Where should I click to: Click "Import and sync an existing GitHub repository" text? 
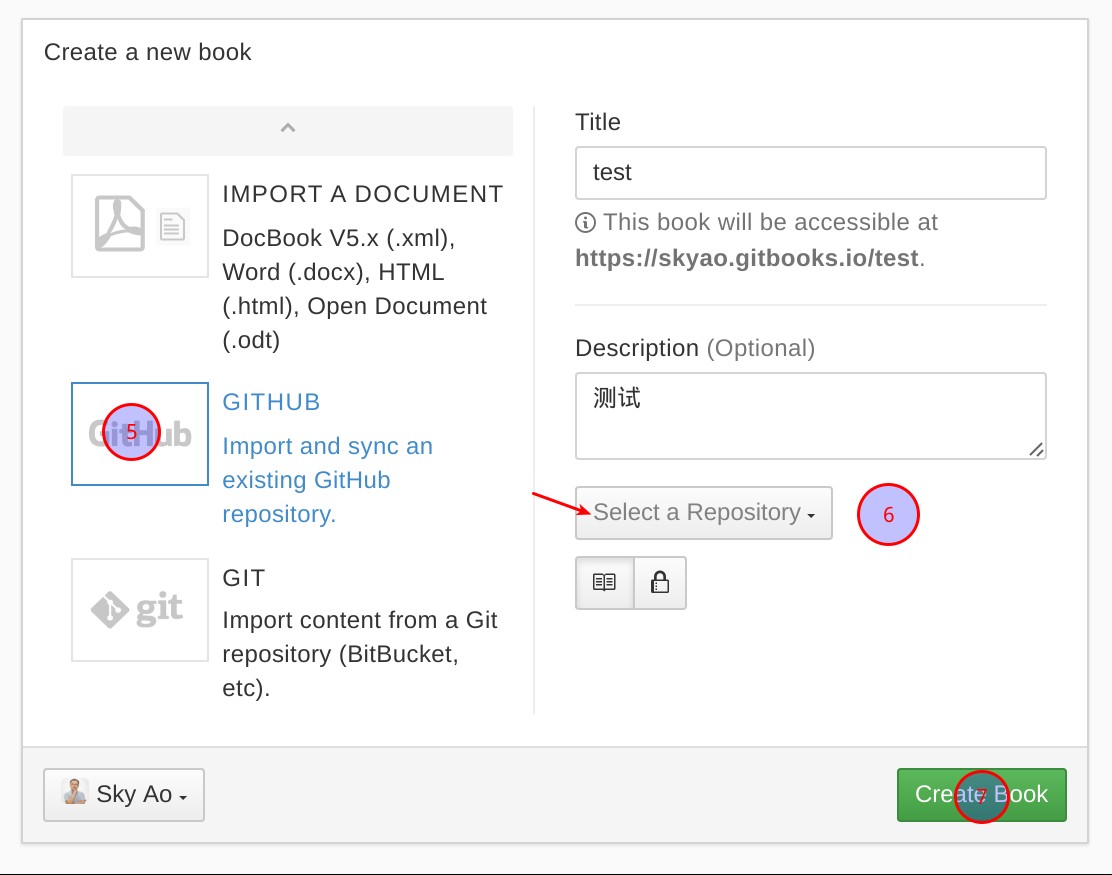(x=327, y=480)
